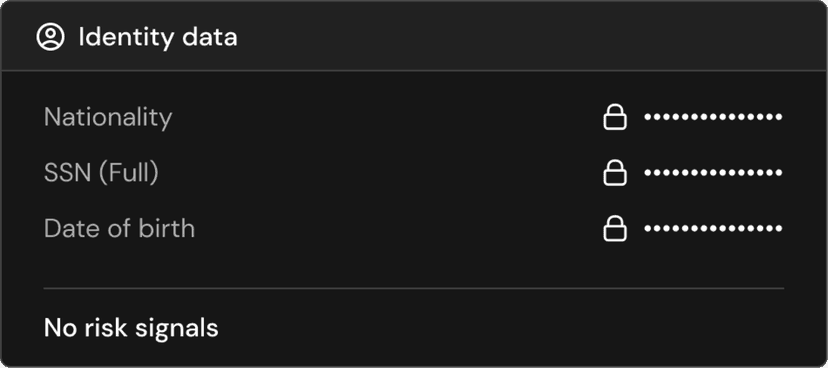Reveal the masked Nationality value
The image size is (828, 368).
[713, 117]
